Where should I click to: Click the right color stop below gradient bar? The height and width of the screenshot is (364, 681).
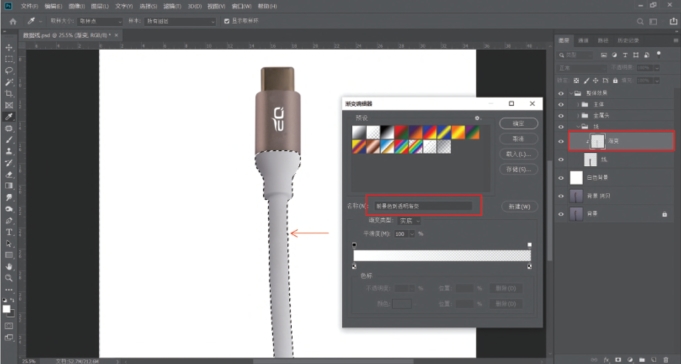coord(529,266)
